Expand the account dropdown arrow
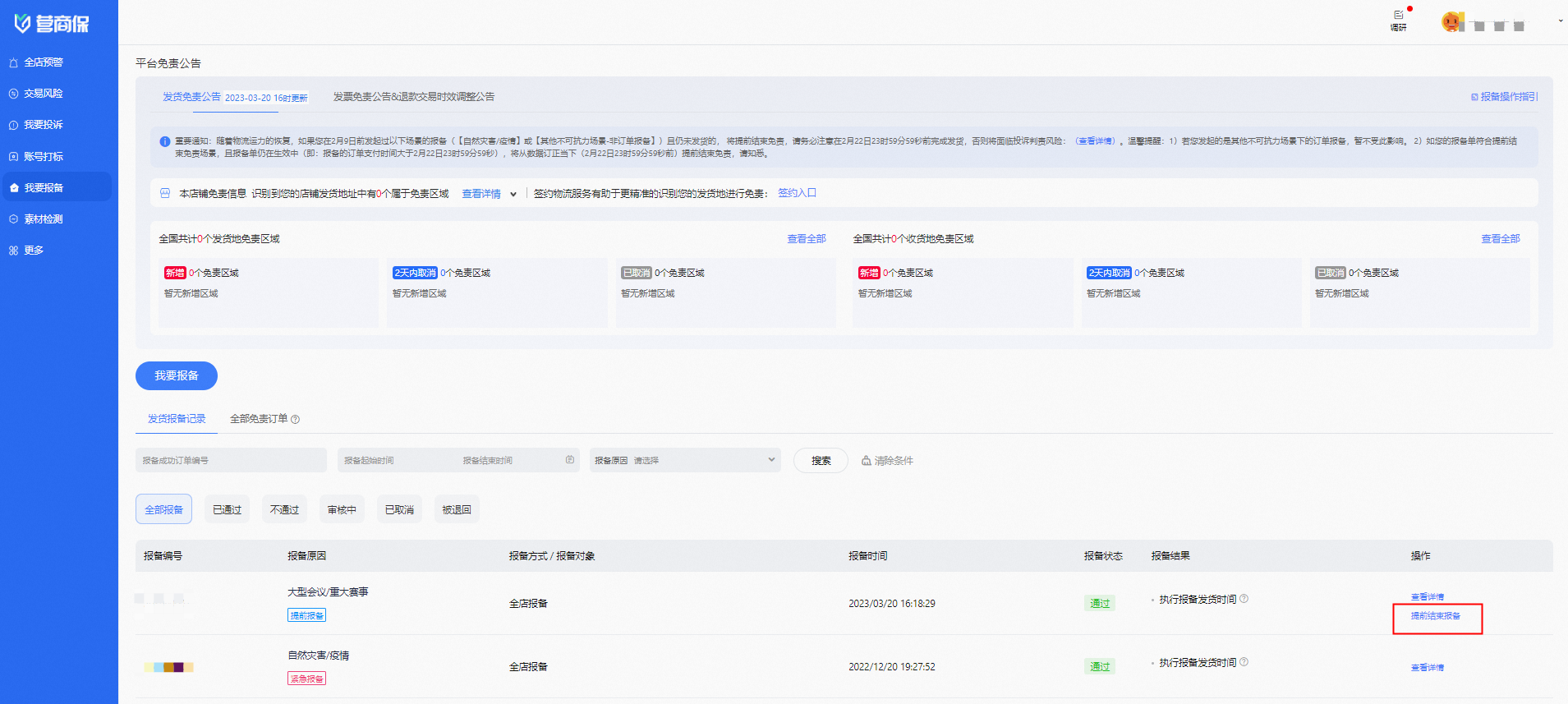The width and height of the screenshot is (1568, 704). [1561, 21]
